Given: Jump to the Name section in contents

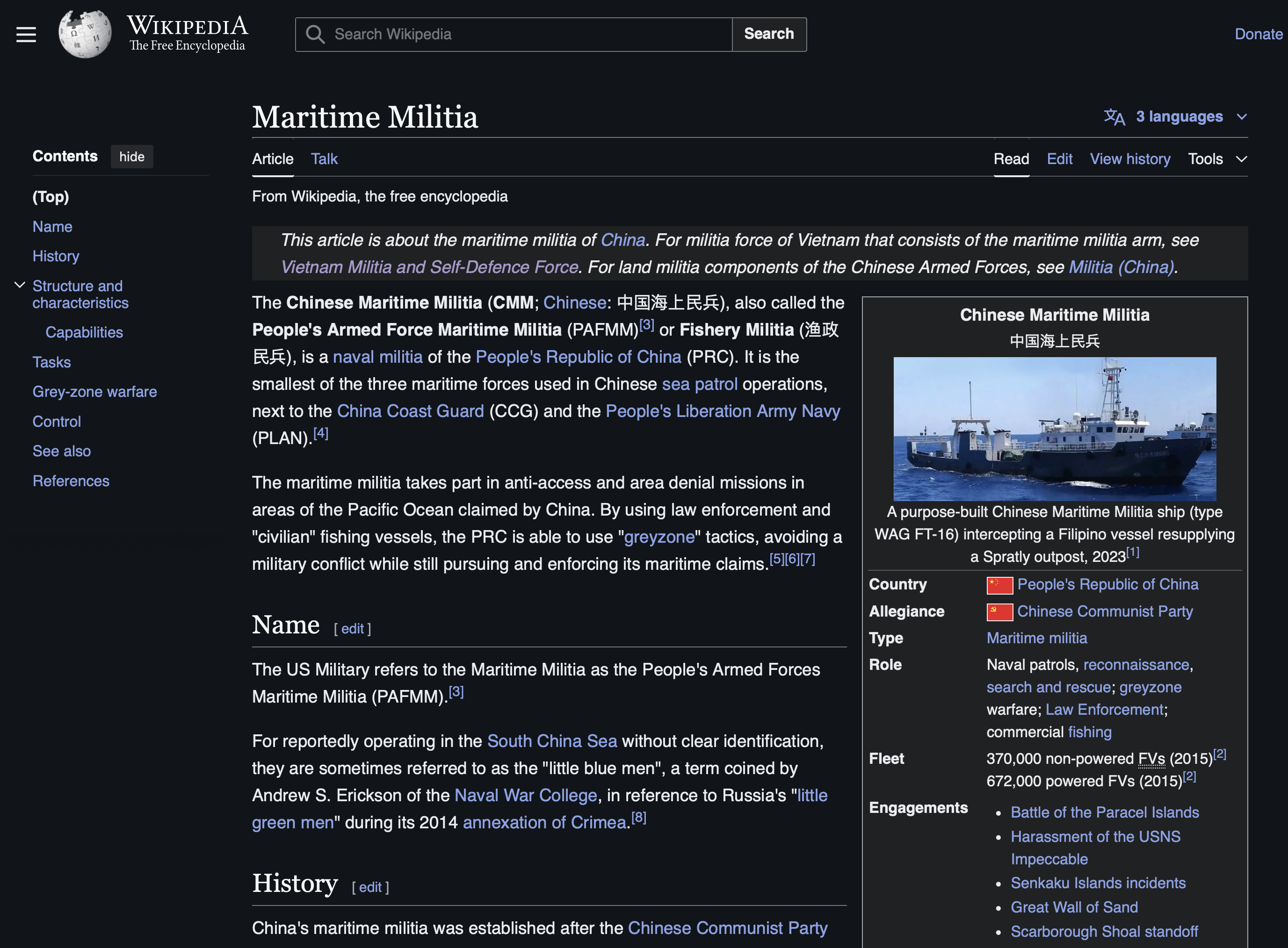Looking at the screenshot, I should pyautogui.click(x=52, y=227).
